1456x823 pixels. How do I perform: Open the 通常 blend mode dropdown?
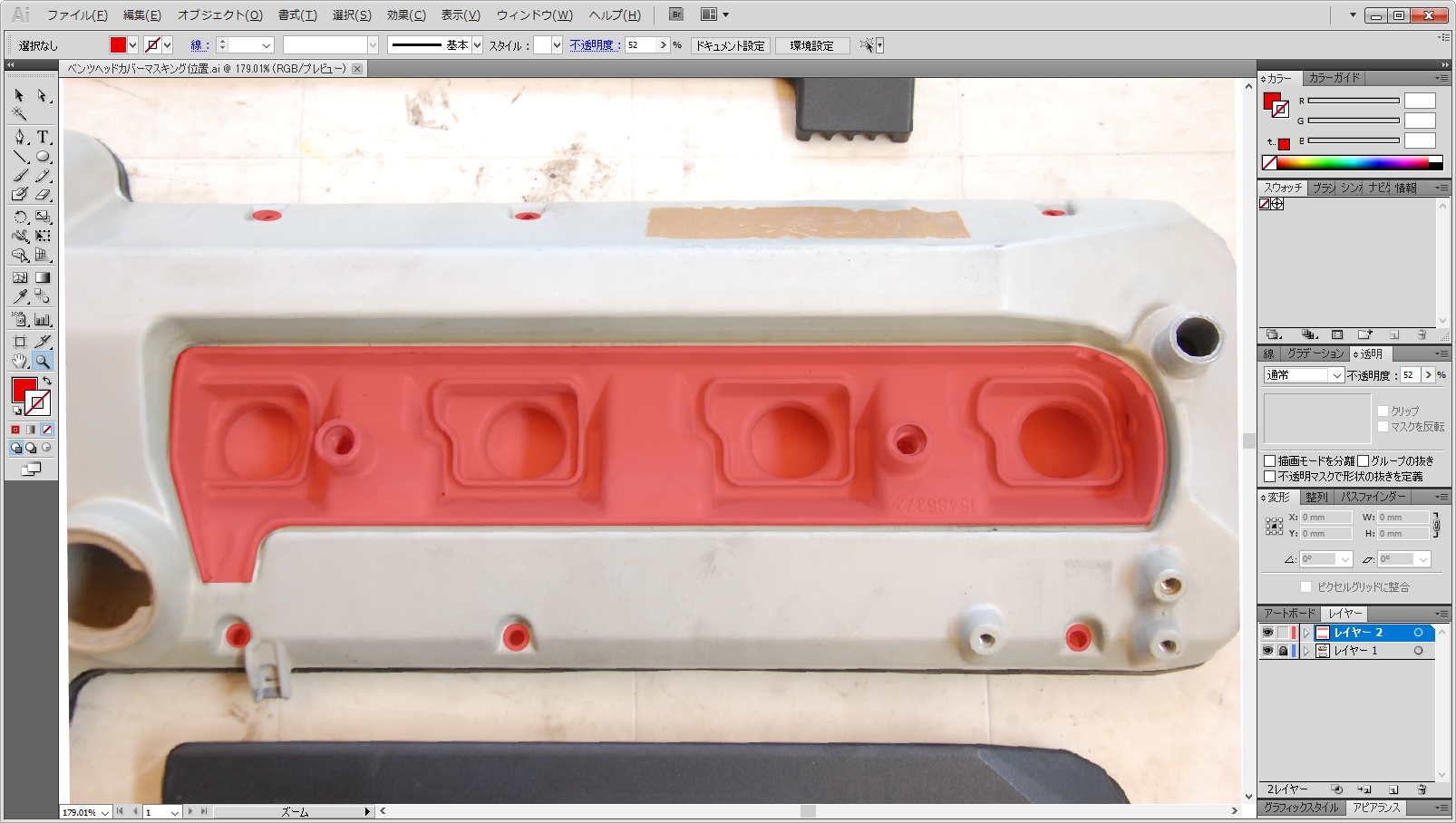1304,375
